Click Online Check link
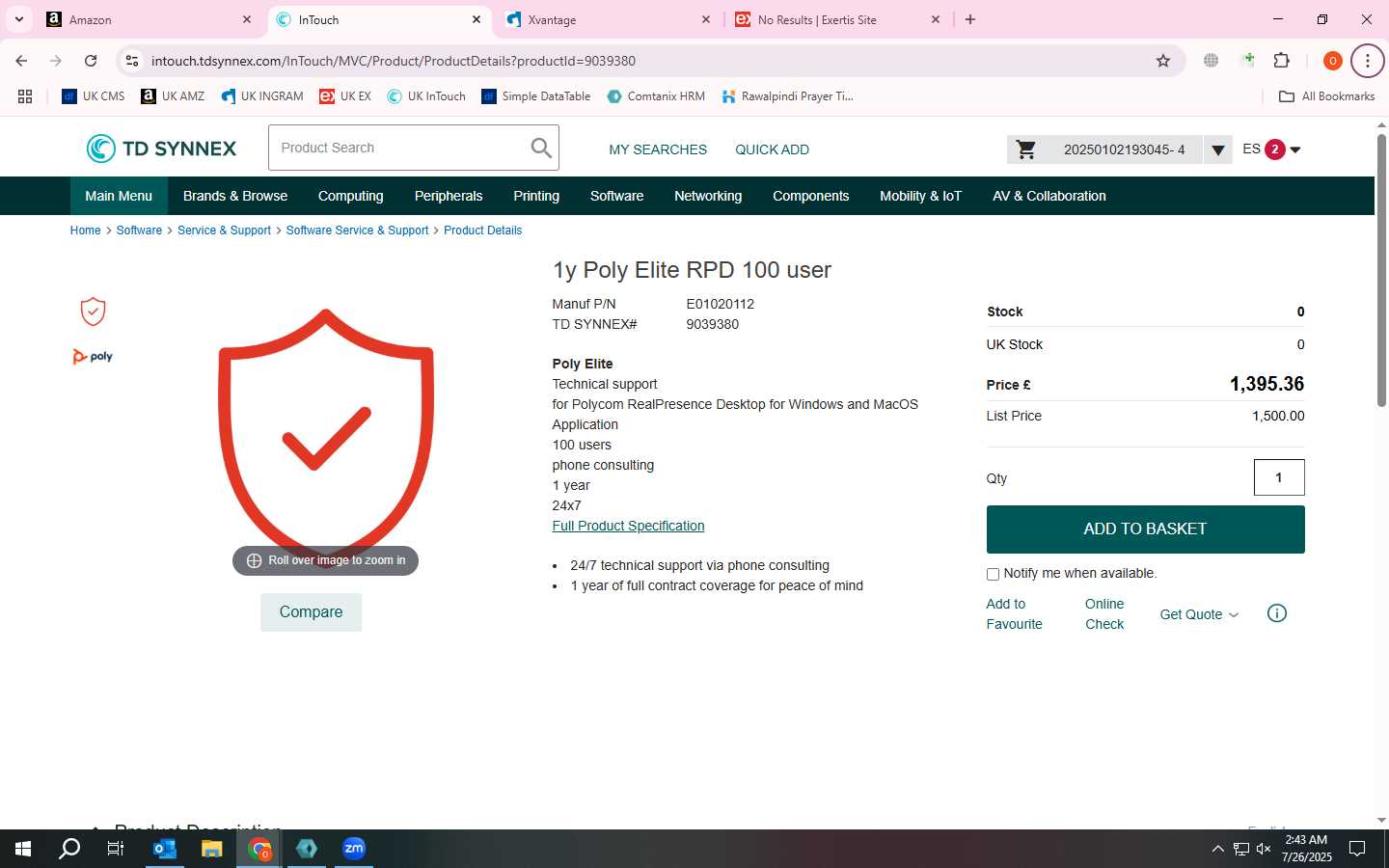Image resolution: width=1389 pixels, height=868 pixels. click(1104, 614)
